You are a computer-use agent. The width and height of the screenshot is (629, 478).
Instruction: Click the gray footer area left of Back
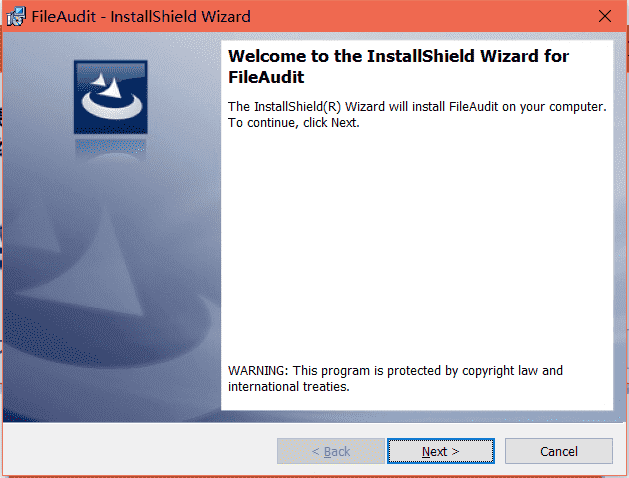pos(138,450)
